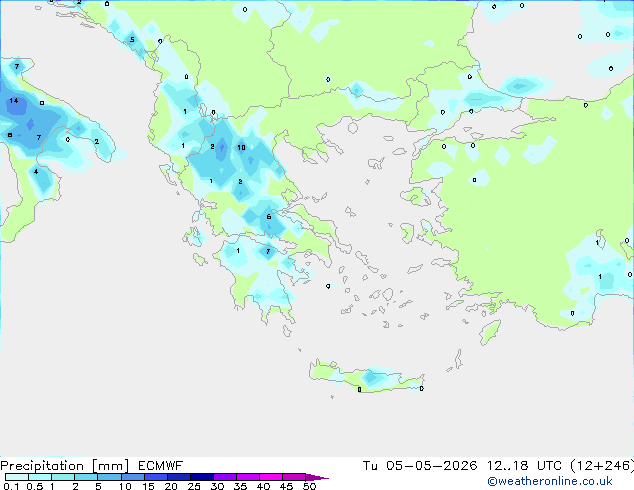The image size is (634, 490).
Task: Click the legend scale label '45'
Action: click(286, 486)
